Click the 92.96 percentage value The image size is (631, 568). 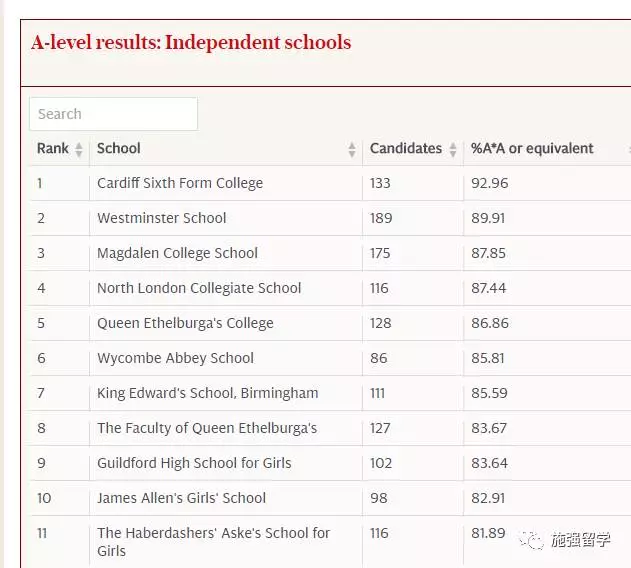(x=490, y=184)
